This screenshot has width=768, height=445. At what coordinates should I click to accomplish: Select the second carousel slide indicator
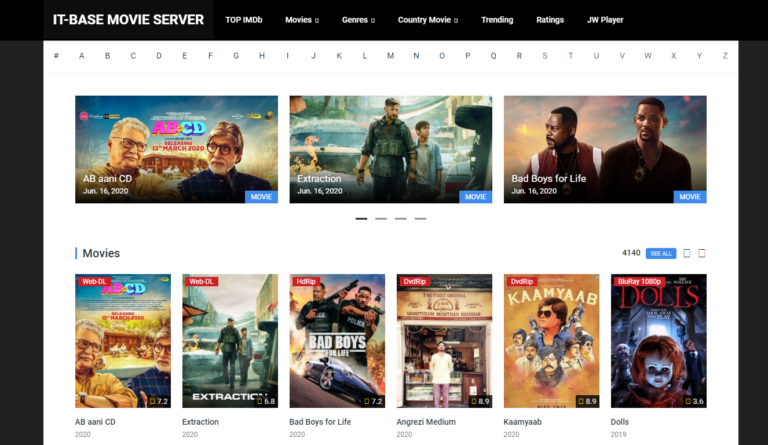(381, 219)
